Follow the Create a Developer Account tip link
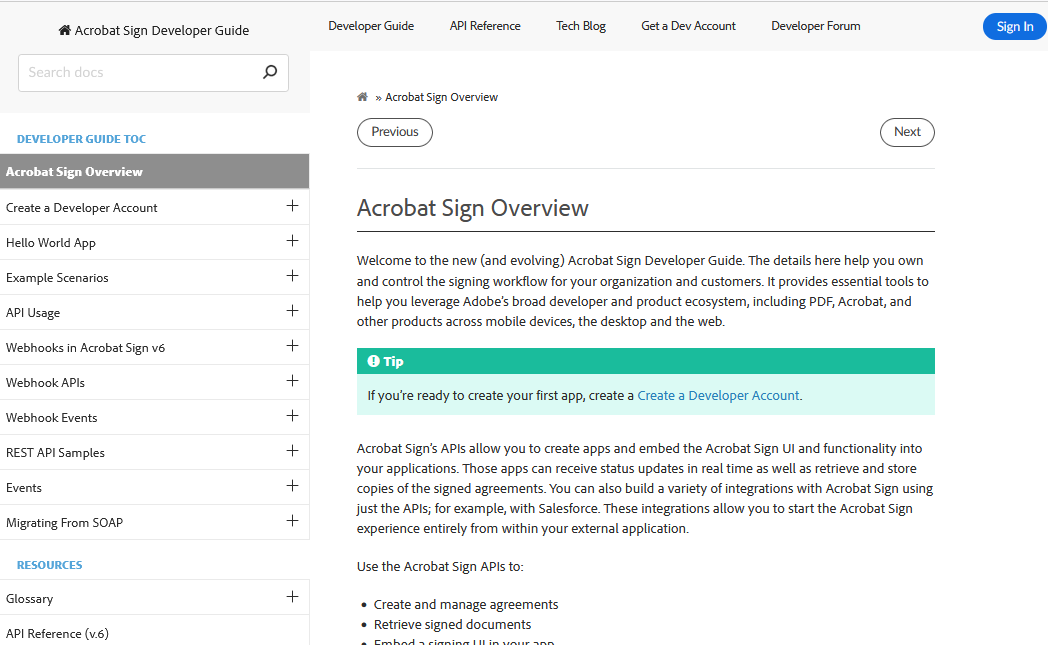 coord(718,395)
